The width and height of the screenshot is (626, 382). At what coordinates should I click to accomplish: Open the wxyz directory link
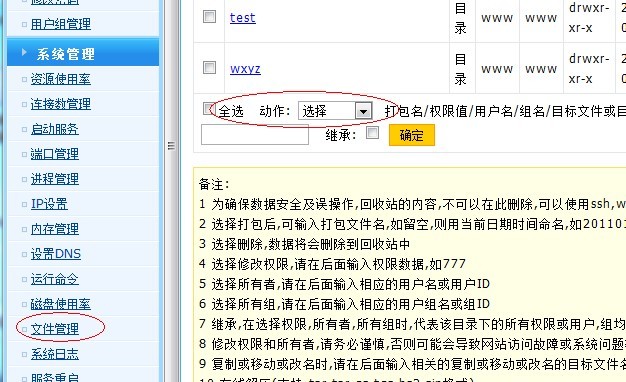point(245,68)
